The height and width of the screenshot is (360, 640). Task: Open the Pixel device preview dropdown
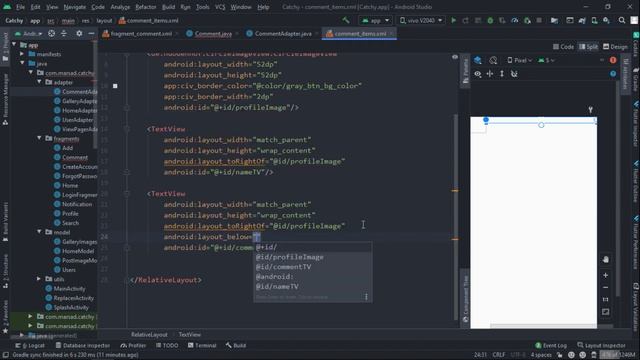(520, 60)
